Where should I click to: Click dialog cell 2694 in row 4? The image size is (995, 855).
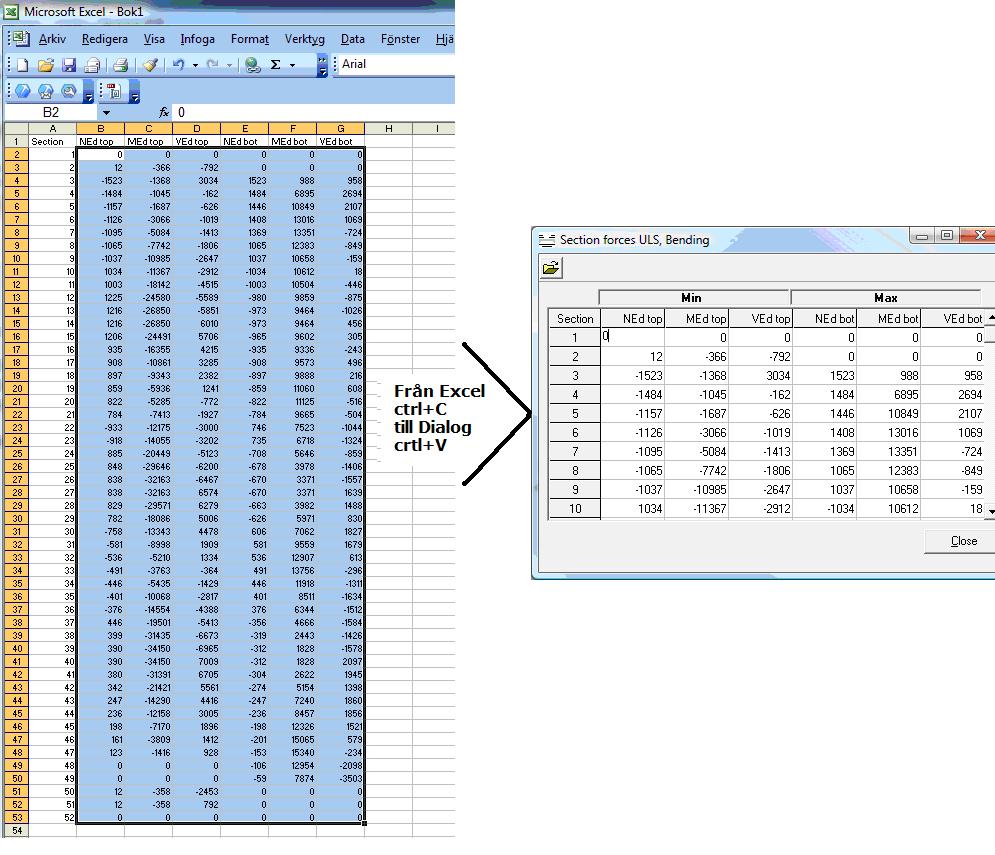(x=953, y=394)
